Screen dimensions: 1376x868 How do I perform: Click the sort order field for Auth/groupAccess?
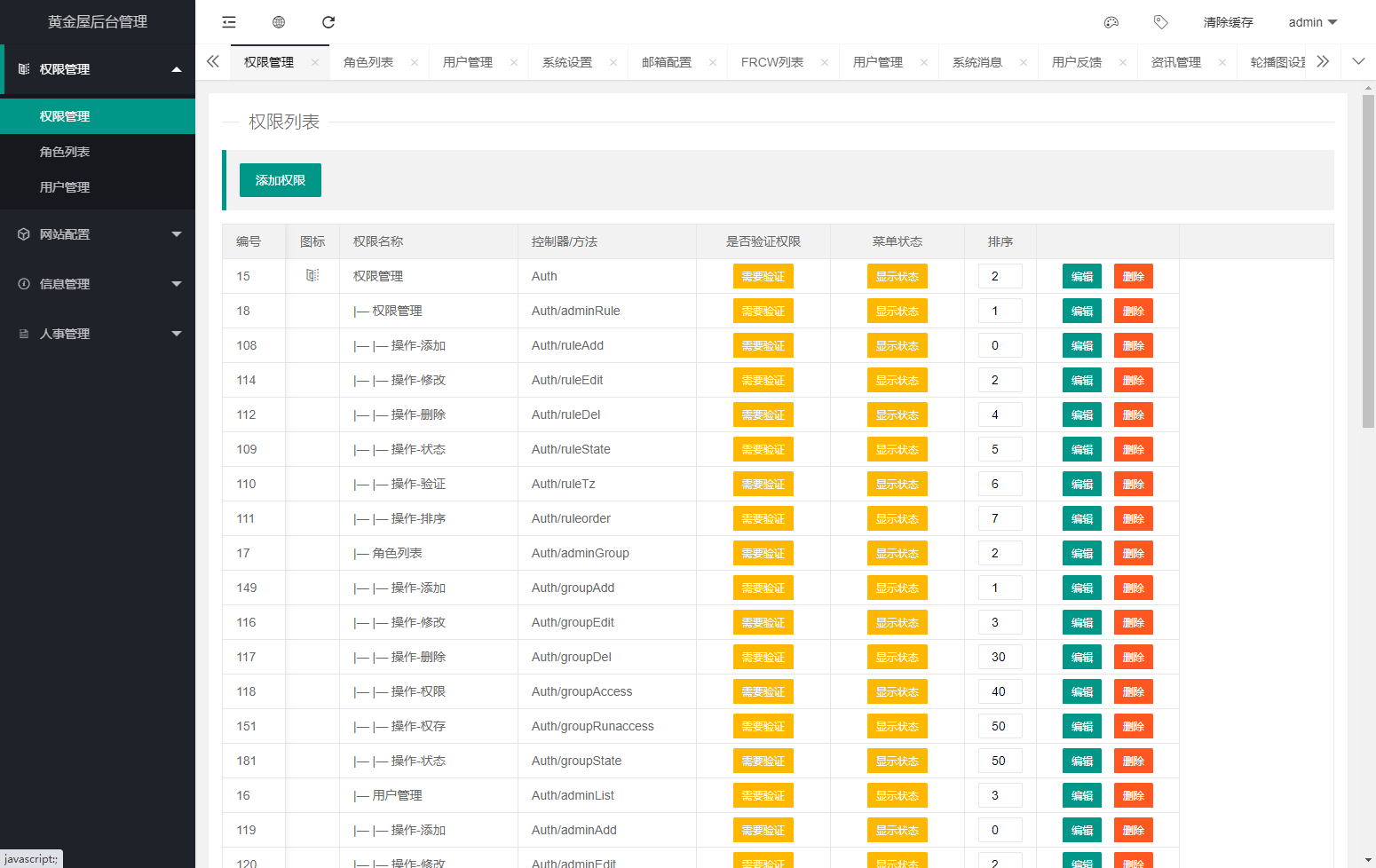tap(1000, 692)
